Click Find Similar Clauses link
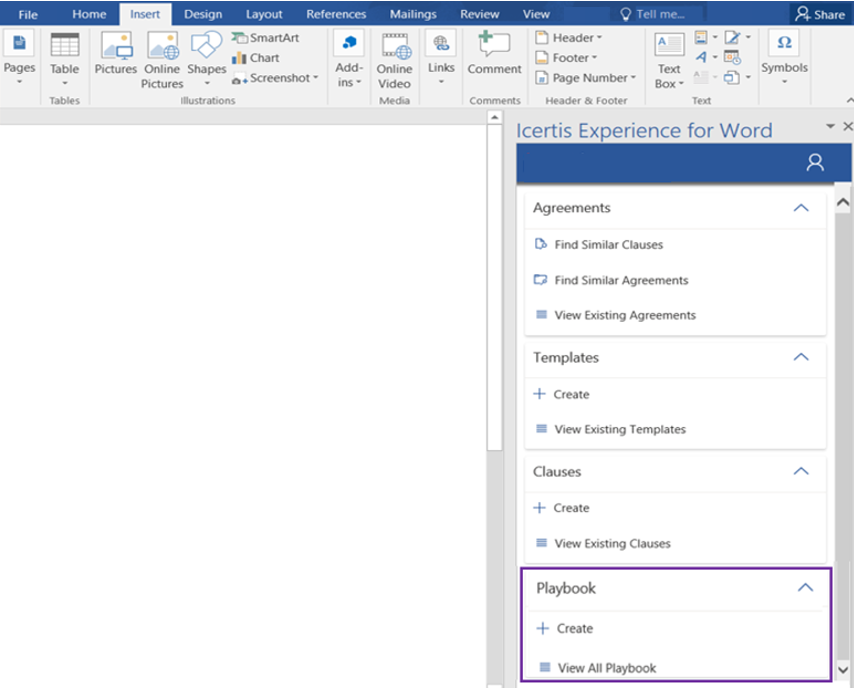The image size is (854, 689). [608, 245]
